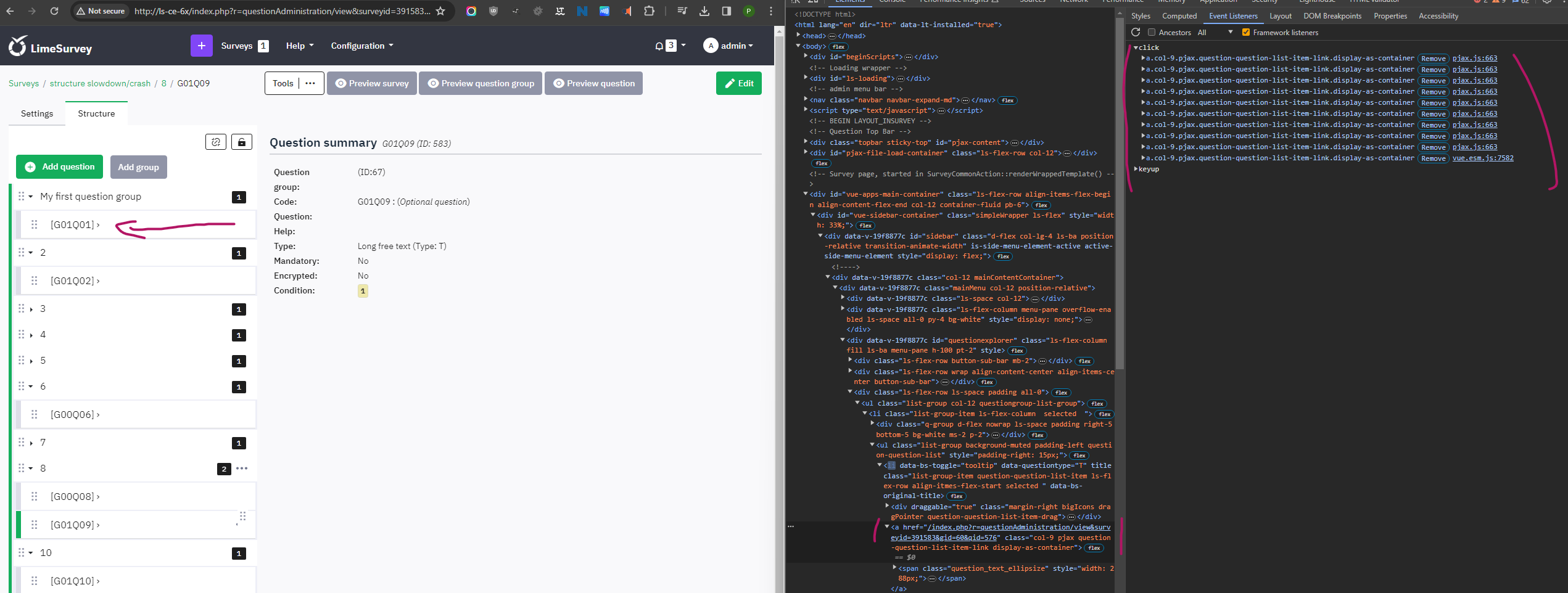1568x593 pixels.
Task: Expand question group 3 in the structure
Action: tap(31, 309)
